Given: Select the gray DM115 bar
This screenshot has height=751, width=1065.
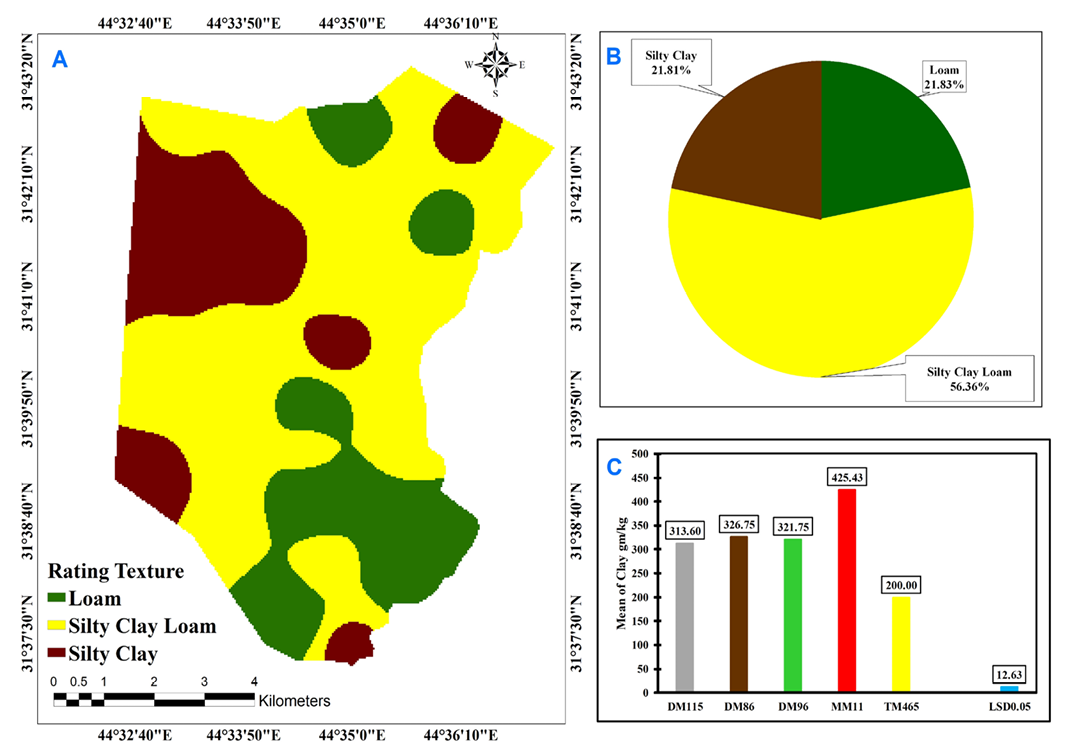Looking at the screenshot, I should 685,617.
